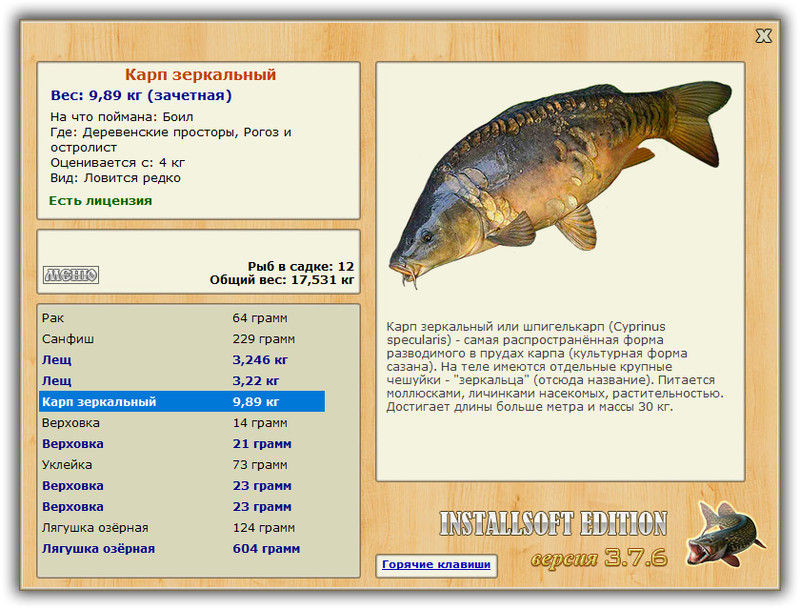Select Лягушка озёрная 604 грамм entry
800x610 pixels.
point(182,548)
